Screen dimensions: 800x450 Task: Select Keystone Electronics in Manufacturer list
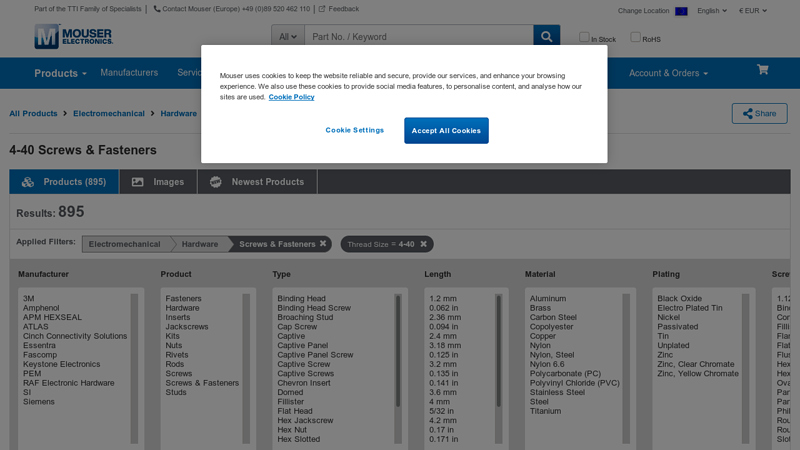click(x=62, y=365)
